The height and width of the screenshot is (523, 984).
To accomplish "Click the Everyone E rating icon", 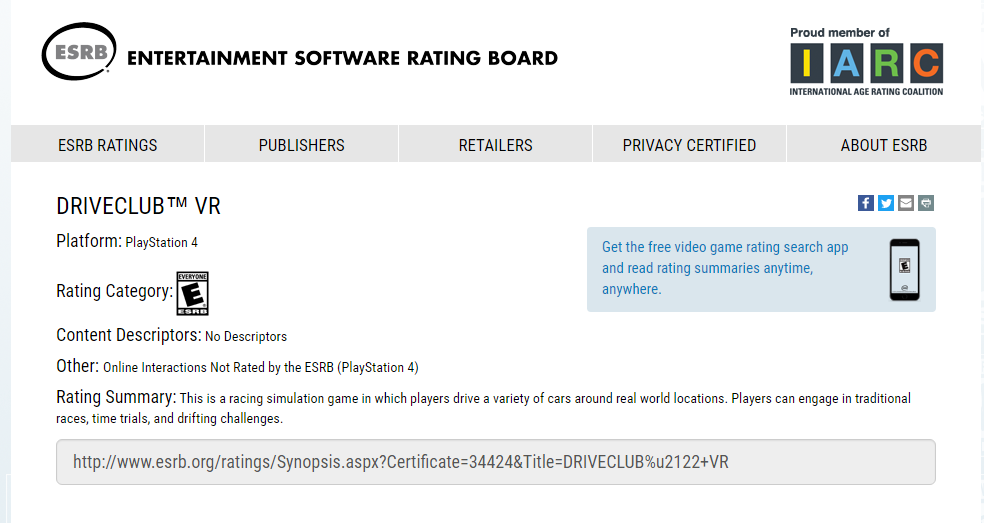I will 192,292.
